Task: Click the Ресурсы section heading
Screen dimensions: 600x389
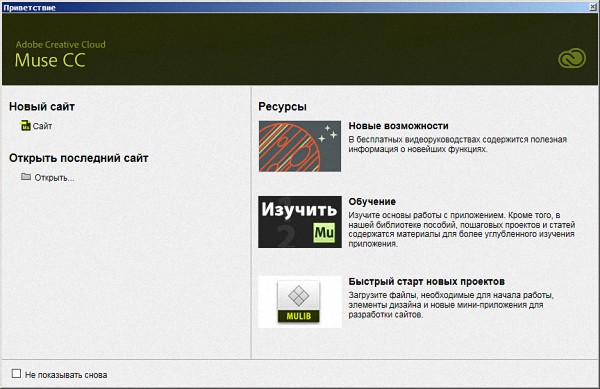Action: [282, 107]
